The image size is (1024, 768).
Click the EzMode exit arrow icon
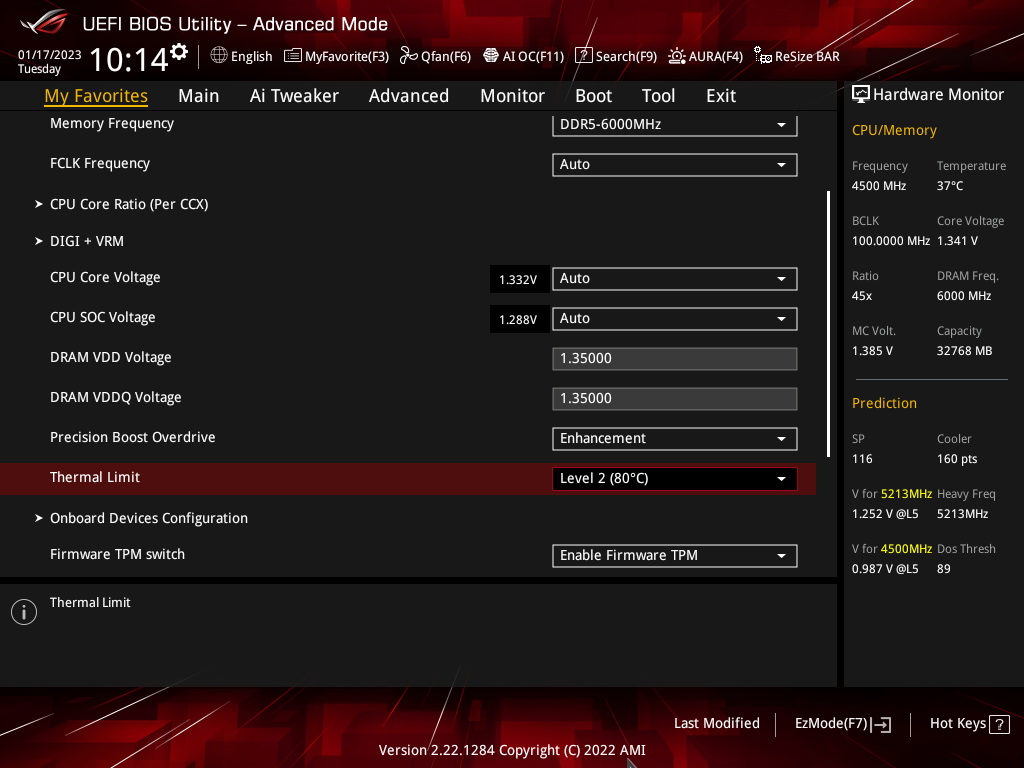[x=881, y=724]
